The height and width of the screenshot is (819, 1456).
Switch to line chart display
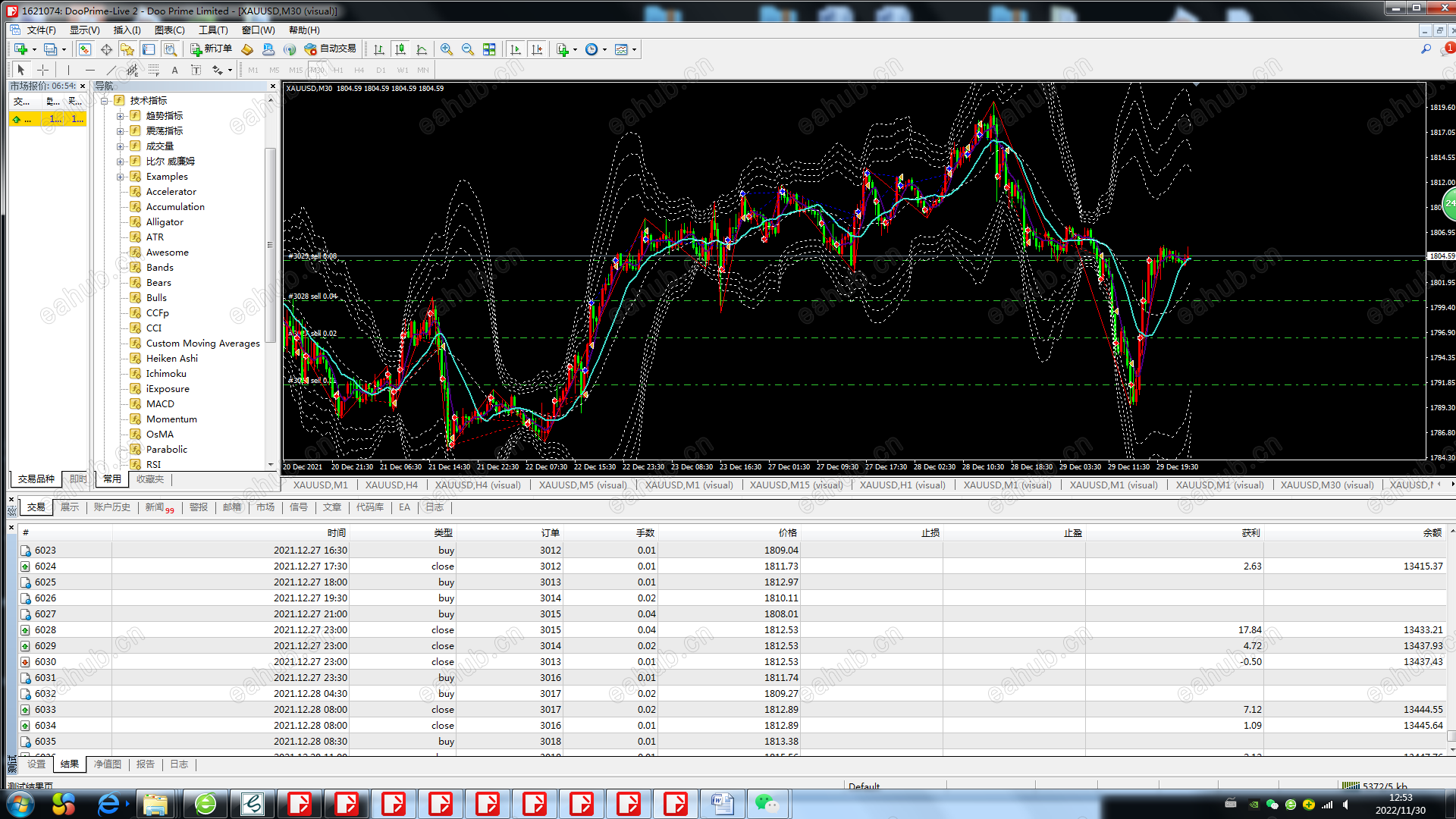(422, 49)
